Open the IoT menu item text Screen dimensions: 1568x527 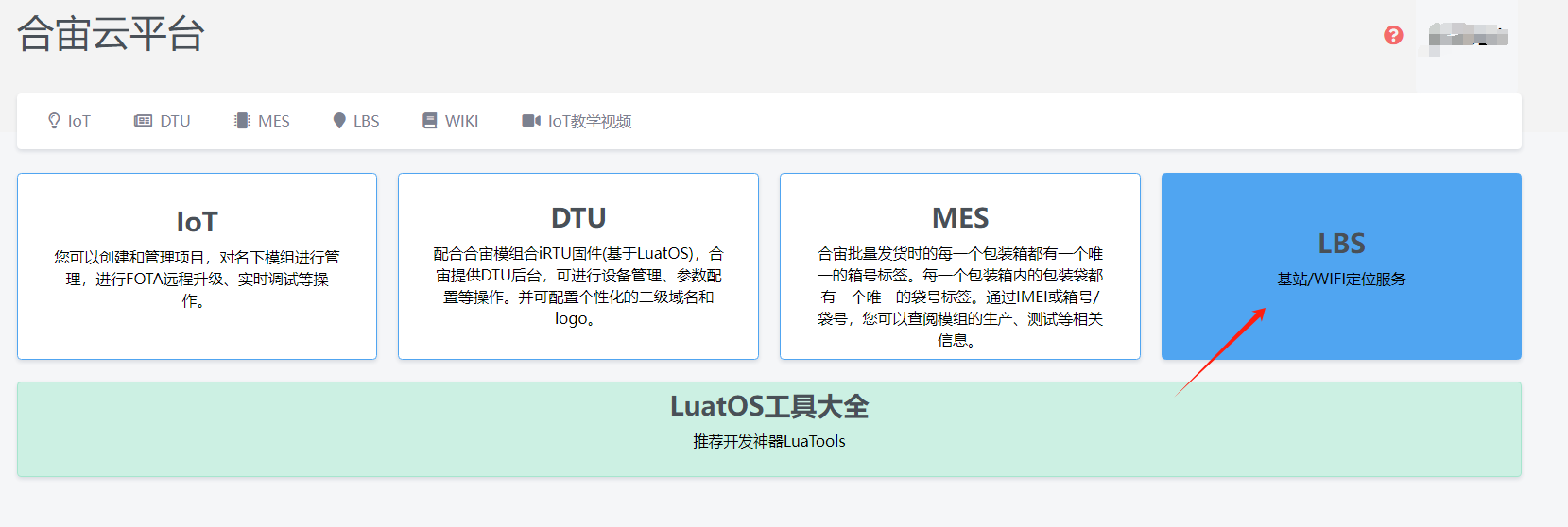click(79, 121)
